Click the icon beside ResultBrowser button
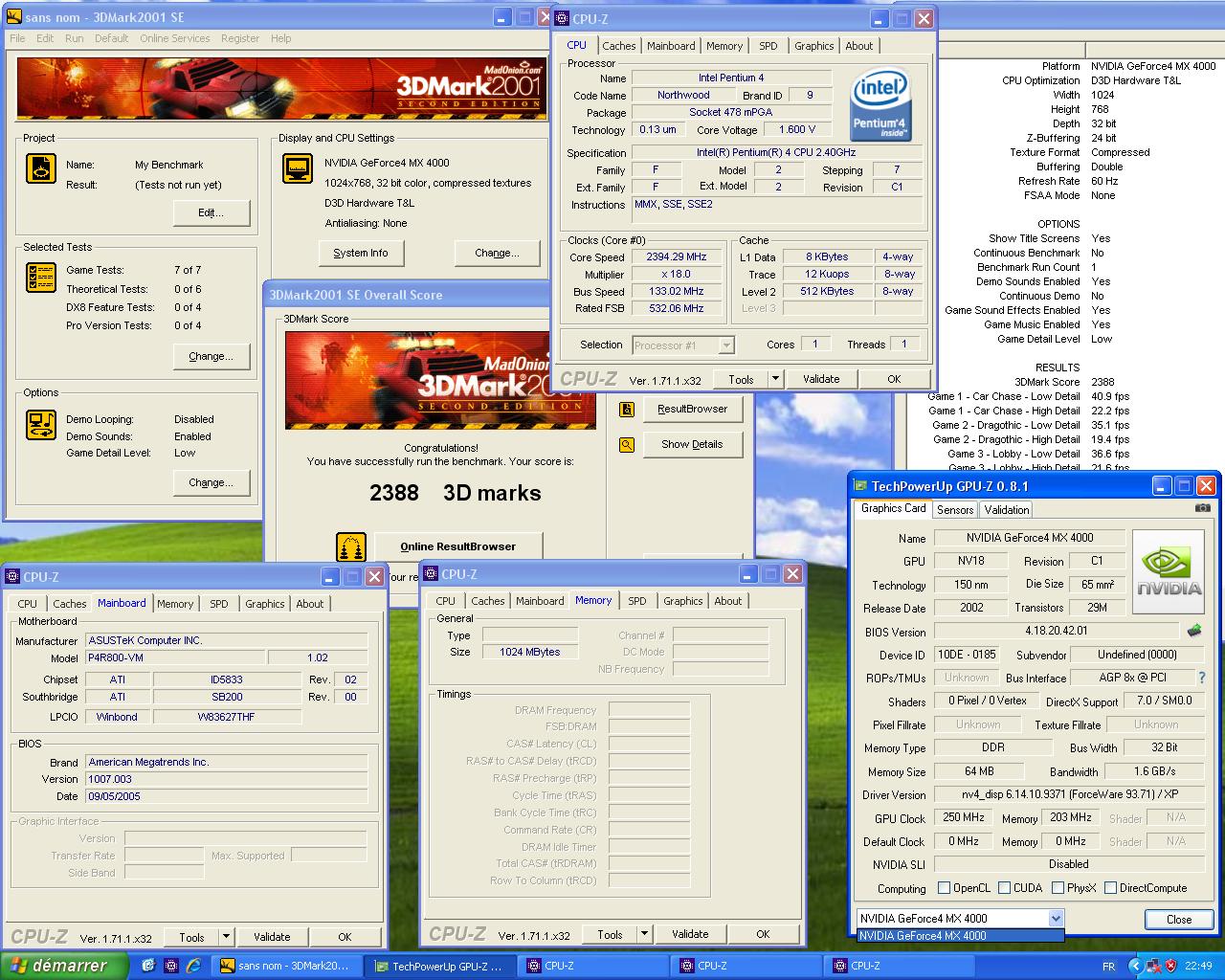This screenshot has width=1225, height=980. point(627,410)
